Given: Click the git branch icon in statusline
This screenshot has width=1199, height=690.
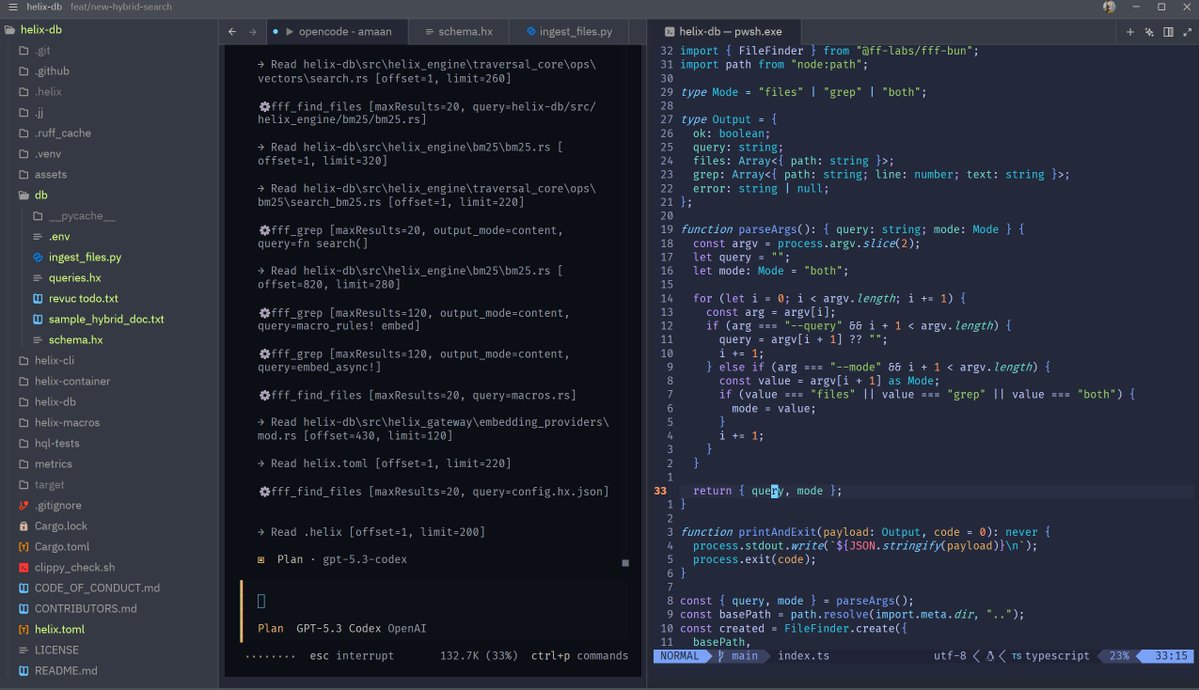Looking at the screenshot, I should pos(721,656).
